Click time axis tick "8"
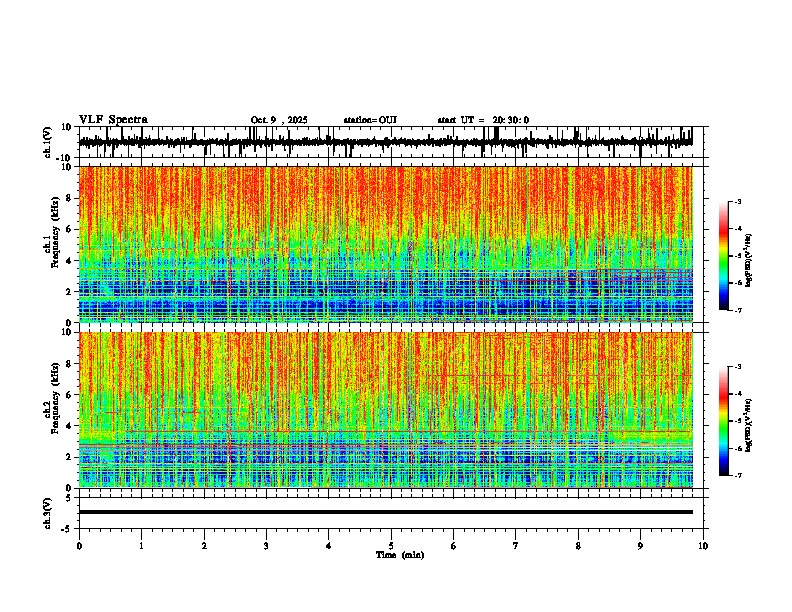 point(578,546)
